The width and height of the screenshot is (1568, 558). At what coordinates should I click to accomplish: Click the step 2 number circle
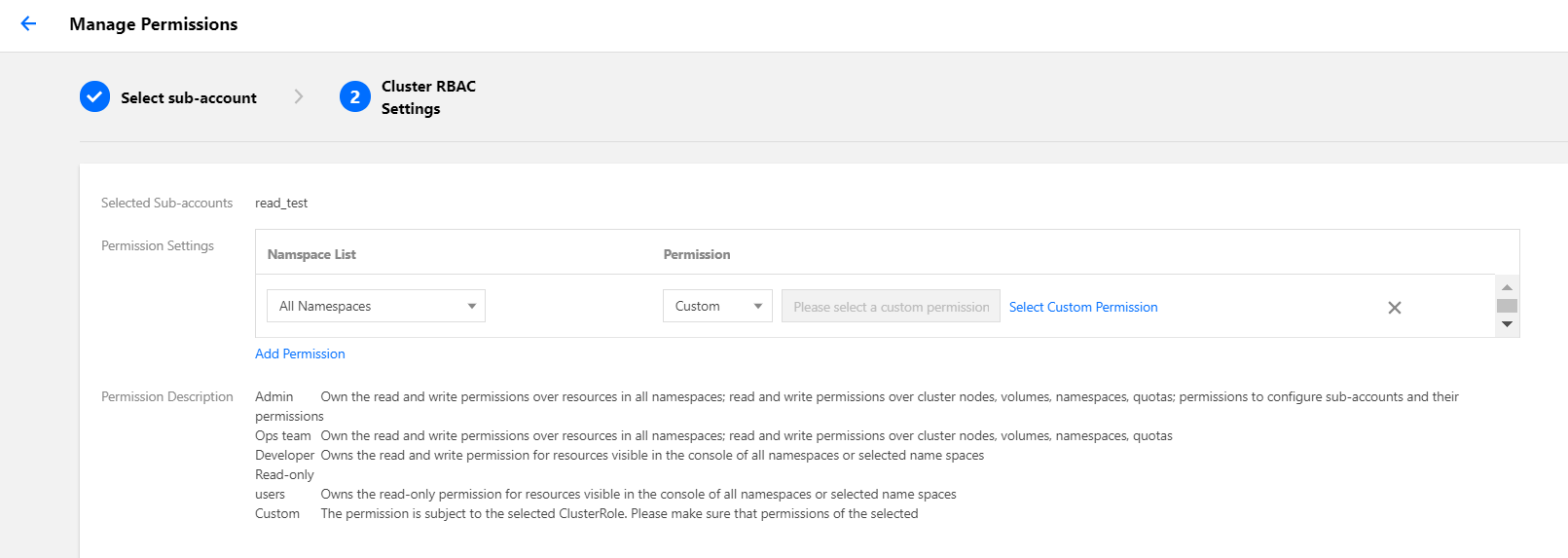(x=355, y=96)
